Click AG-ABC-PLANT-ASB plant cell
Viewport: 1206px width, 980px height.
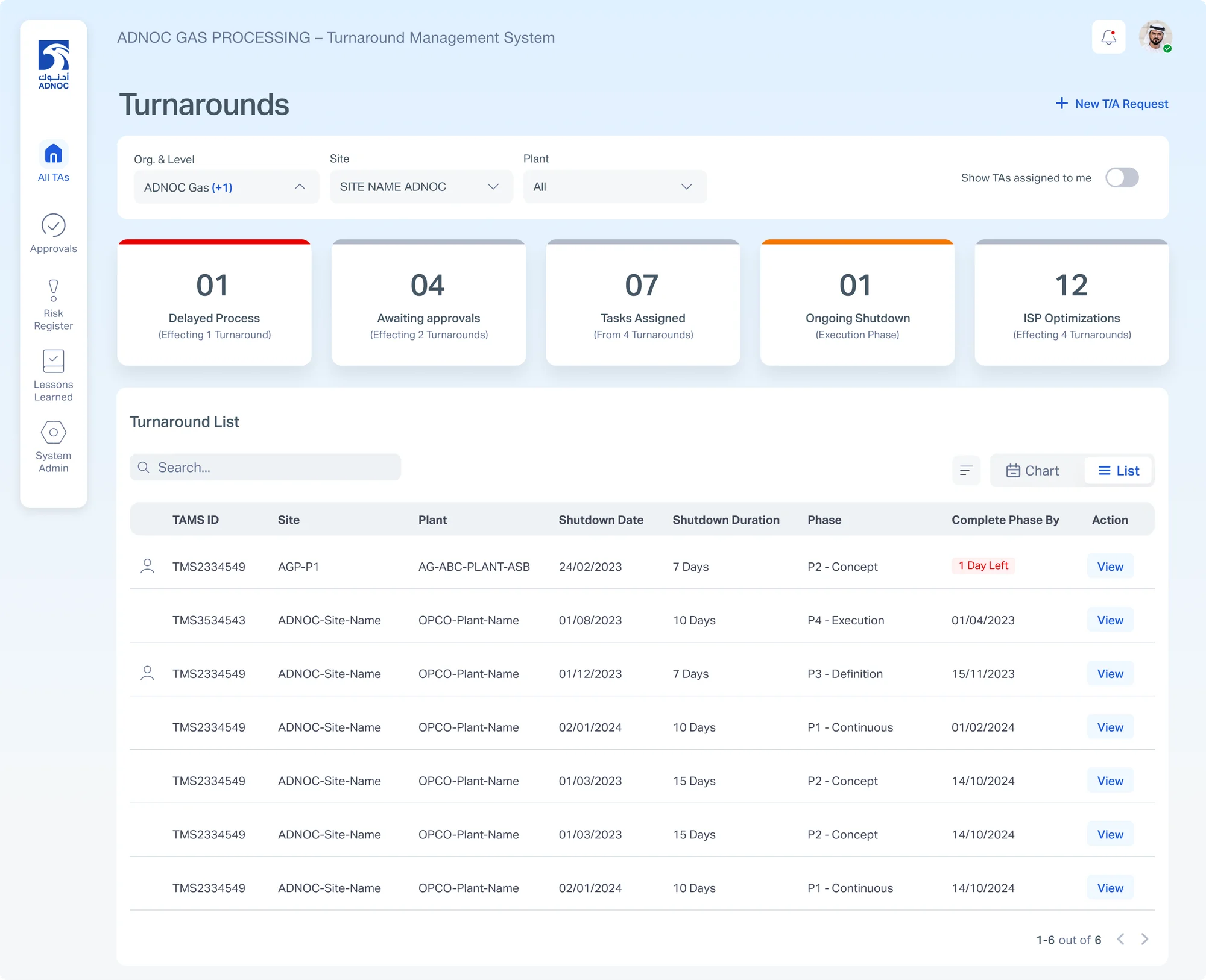tap(474, 567)
